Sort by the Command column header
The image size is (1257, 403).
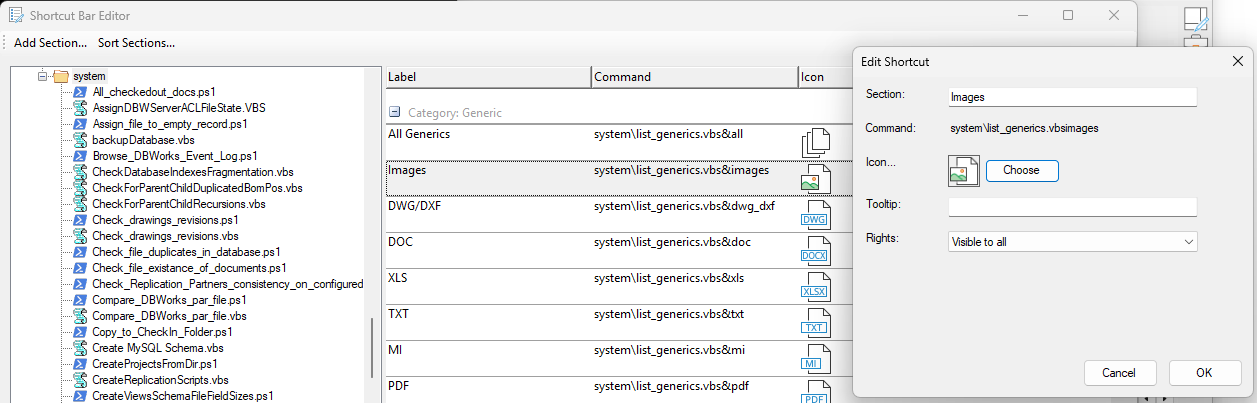695,77
